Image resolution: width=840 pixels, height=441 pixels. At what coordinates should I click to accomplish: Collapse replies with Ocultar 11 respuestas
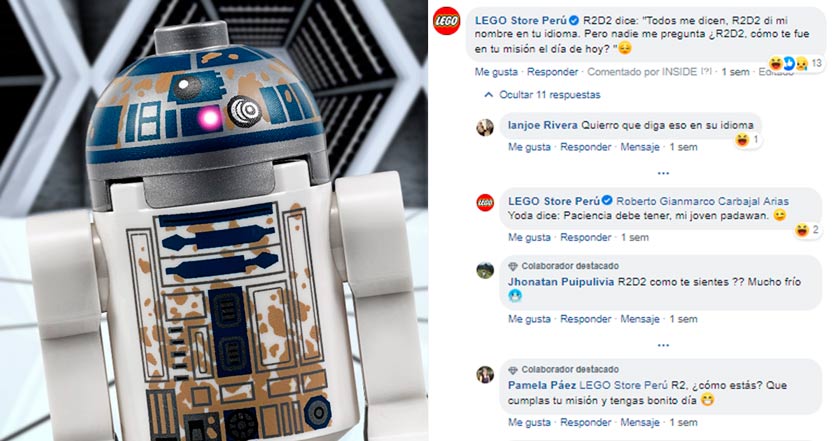[542, 95]
